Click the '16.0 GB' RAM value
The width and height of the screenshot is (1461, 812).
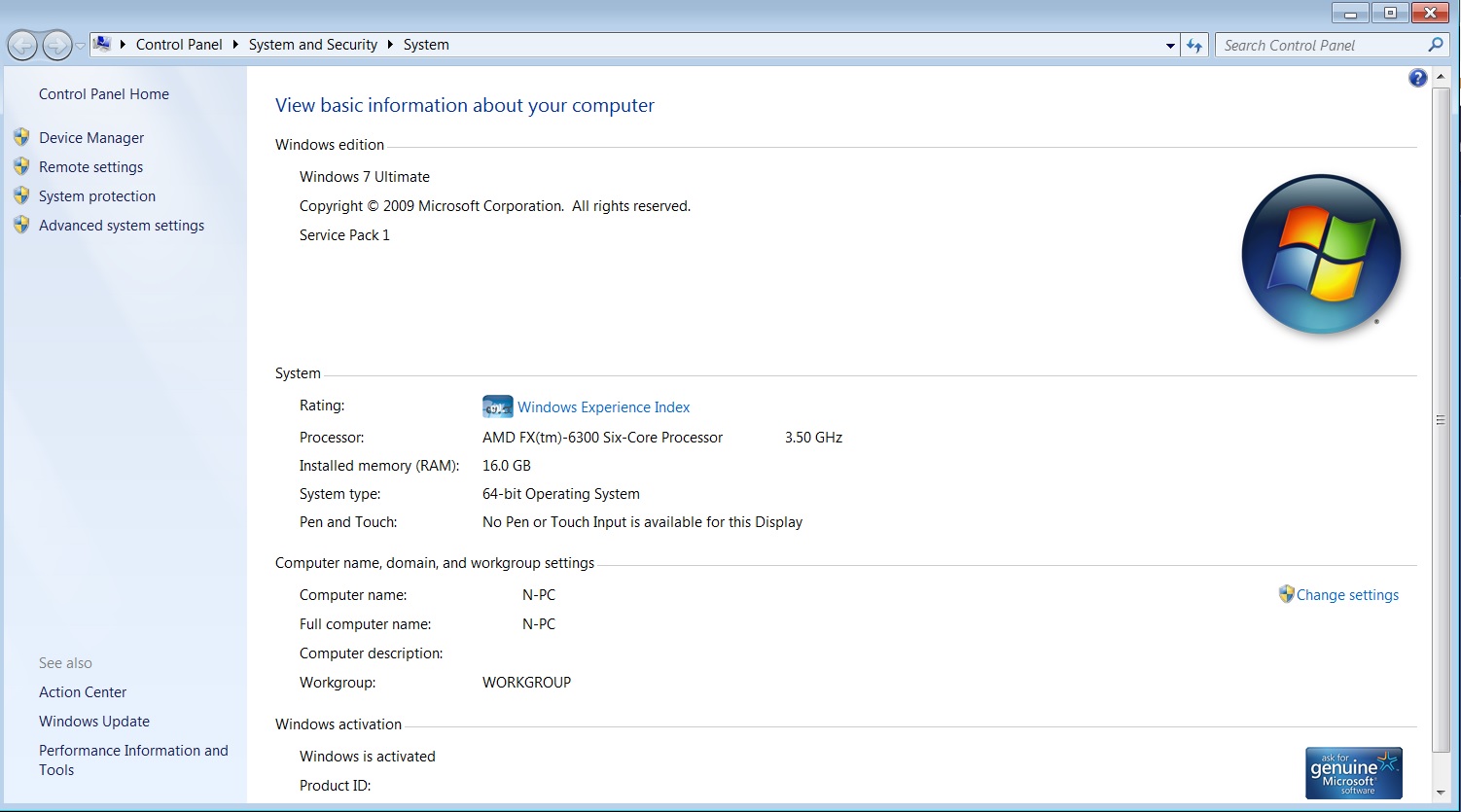click(507, 466)
